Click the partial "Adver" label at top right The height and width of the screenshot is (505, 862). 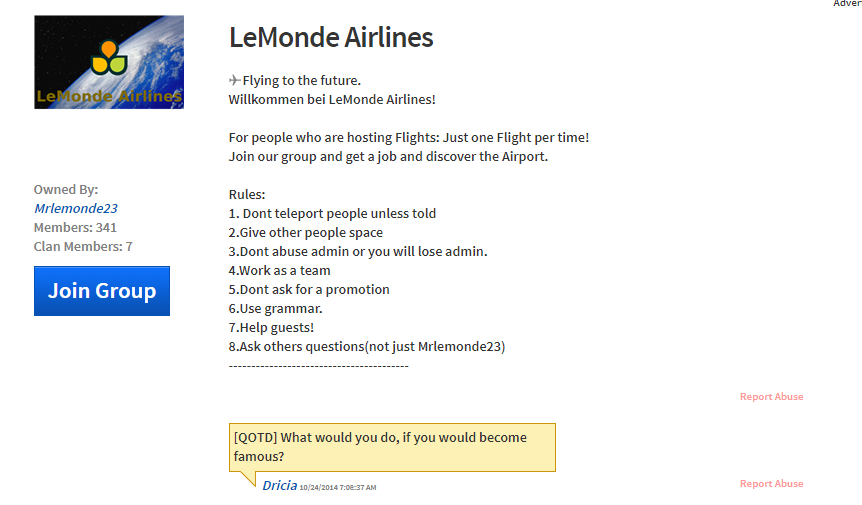click(846, 4)
